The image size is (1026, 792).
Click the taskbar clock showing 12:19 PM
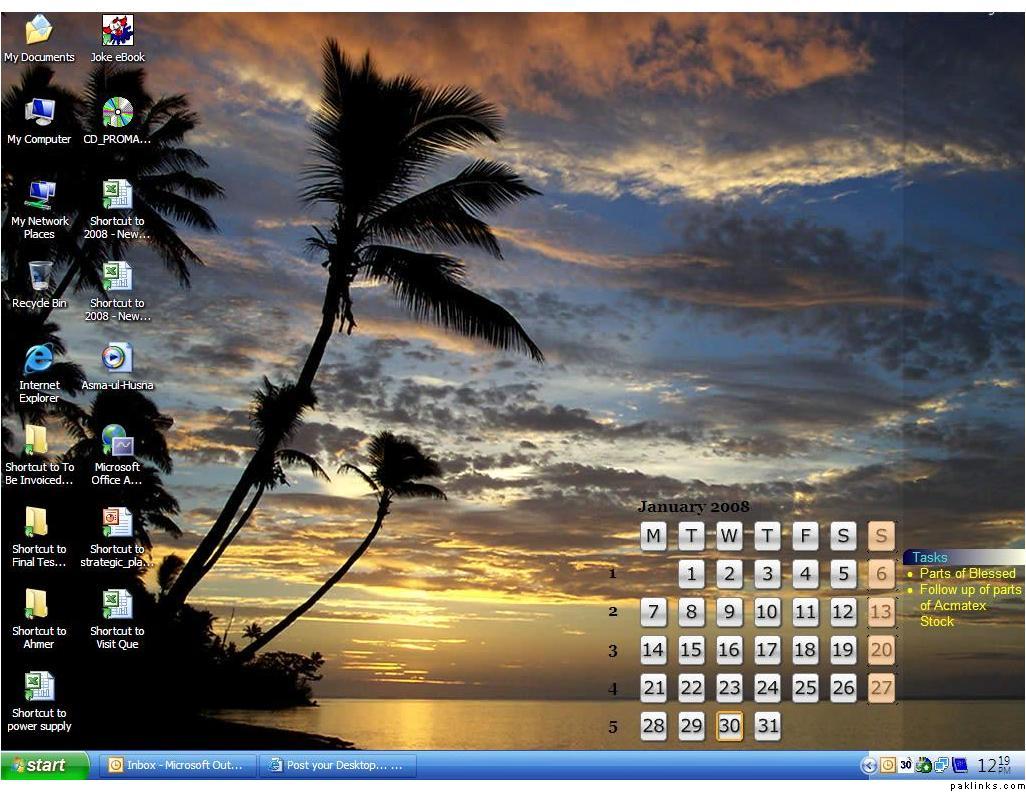tap(994, 765)
